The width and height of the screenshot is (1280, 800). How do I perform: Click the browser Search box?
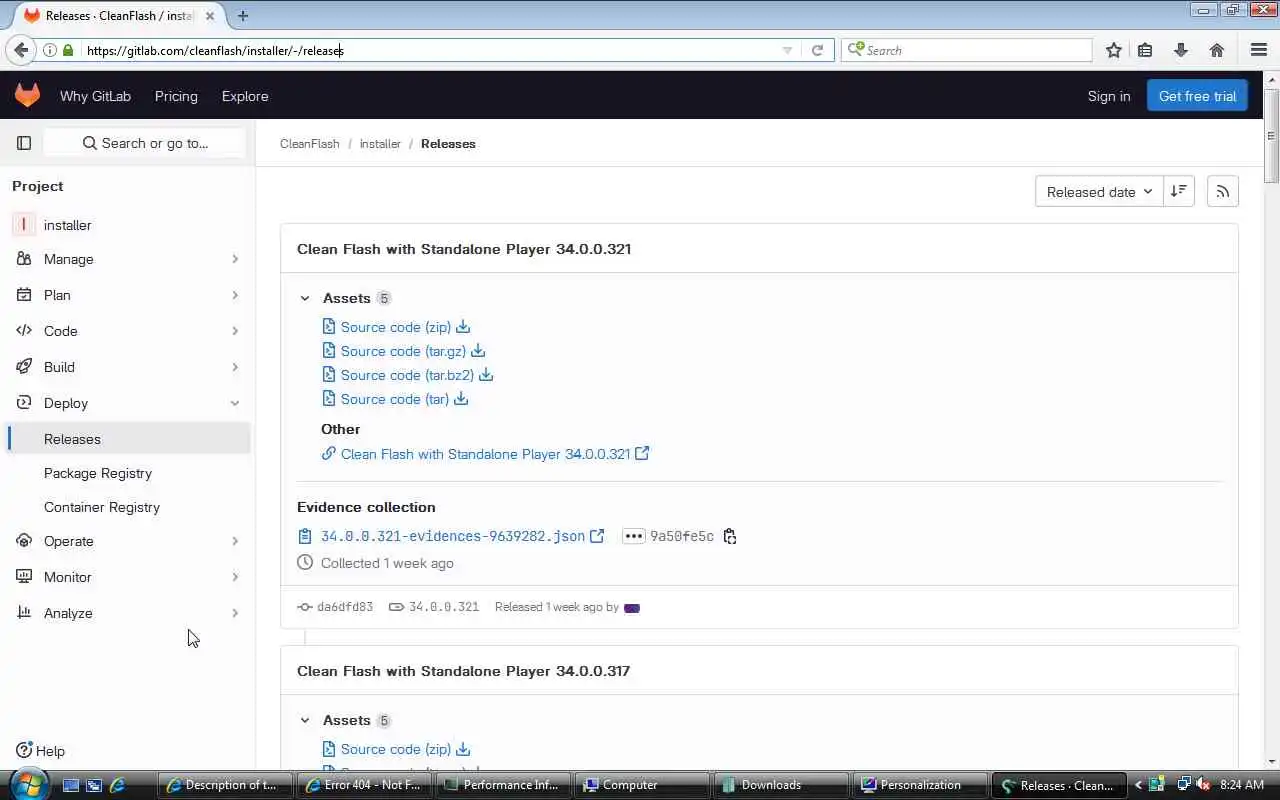tap(966, 50)
